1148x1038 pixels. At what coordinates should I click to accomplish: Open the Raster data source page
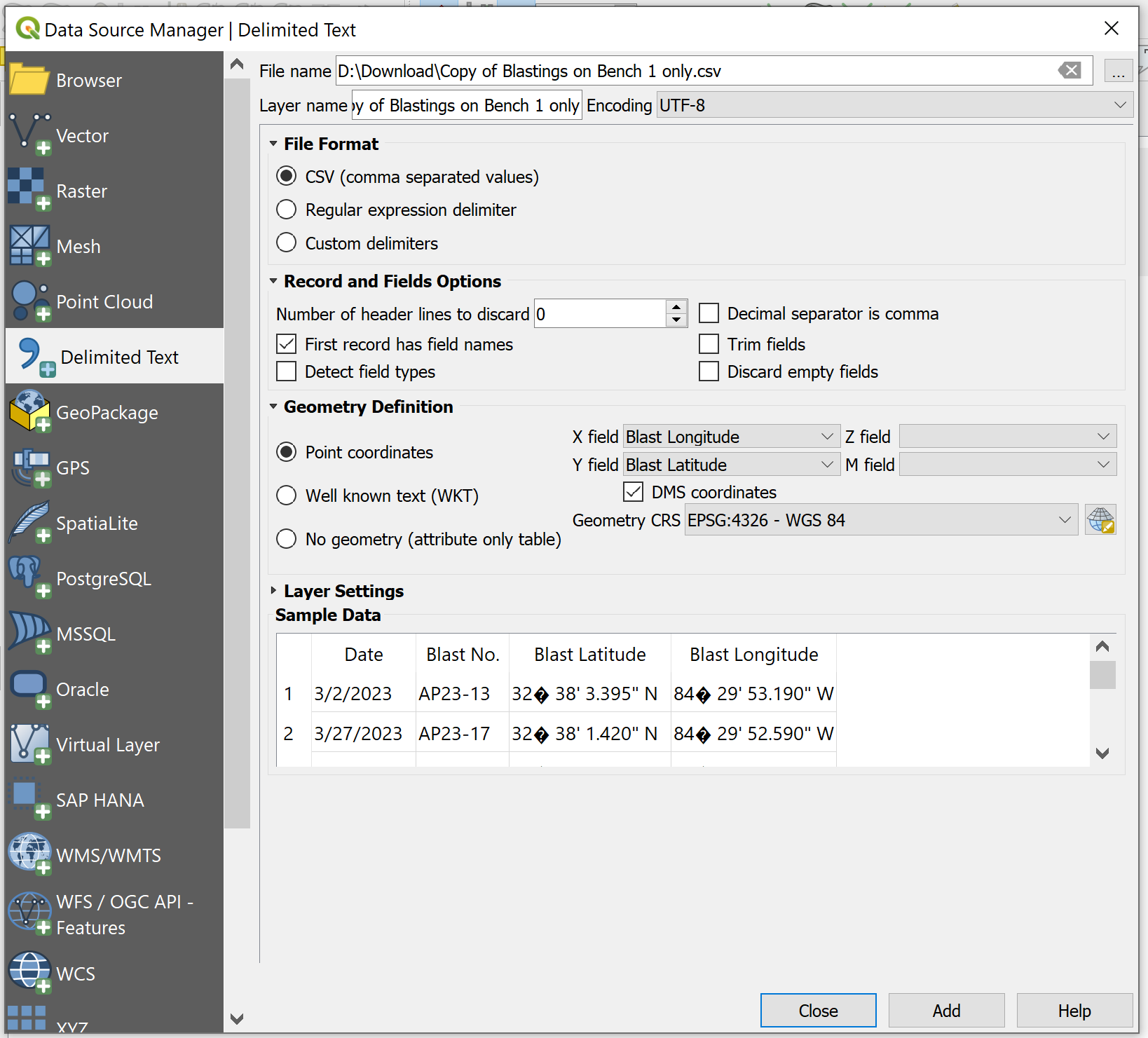coord(81,191)
